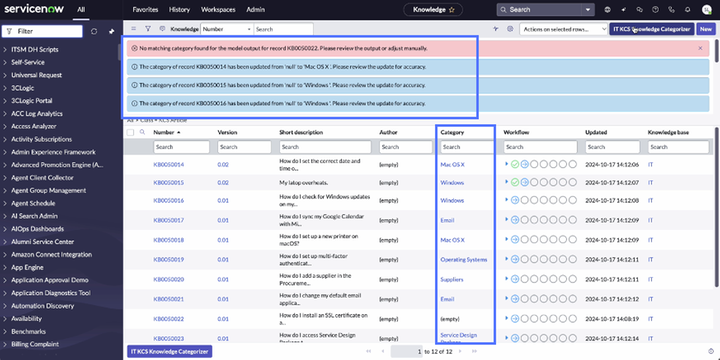This screenshot has width=720, height=360.
Task: Click the New button
Action: 705,29
